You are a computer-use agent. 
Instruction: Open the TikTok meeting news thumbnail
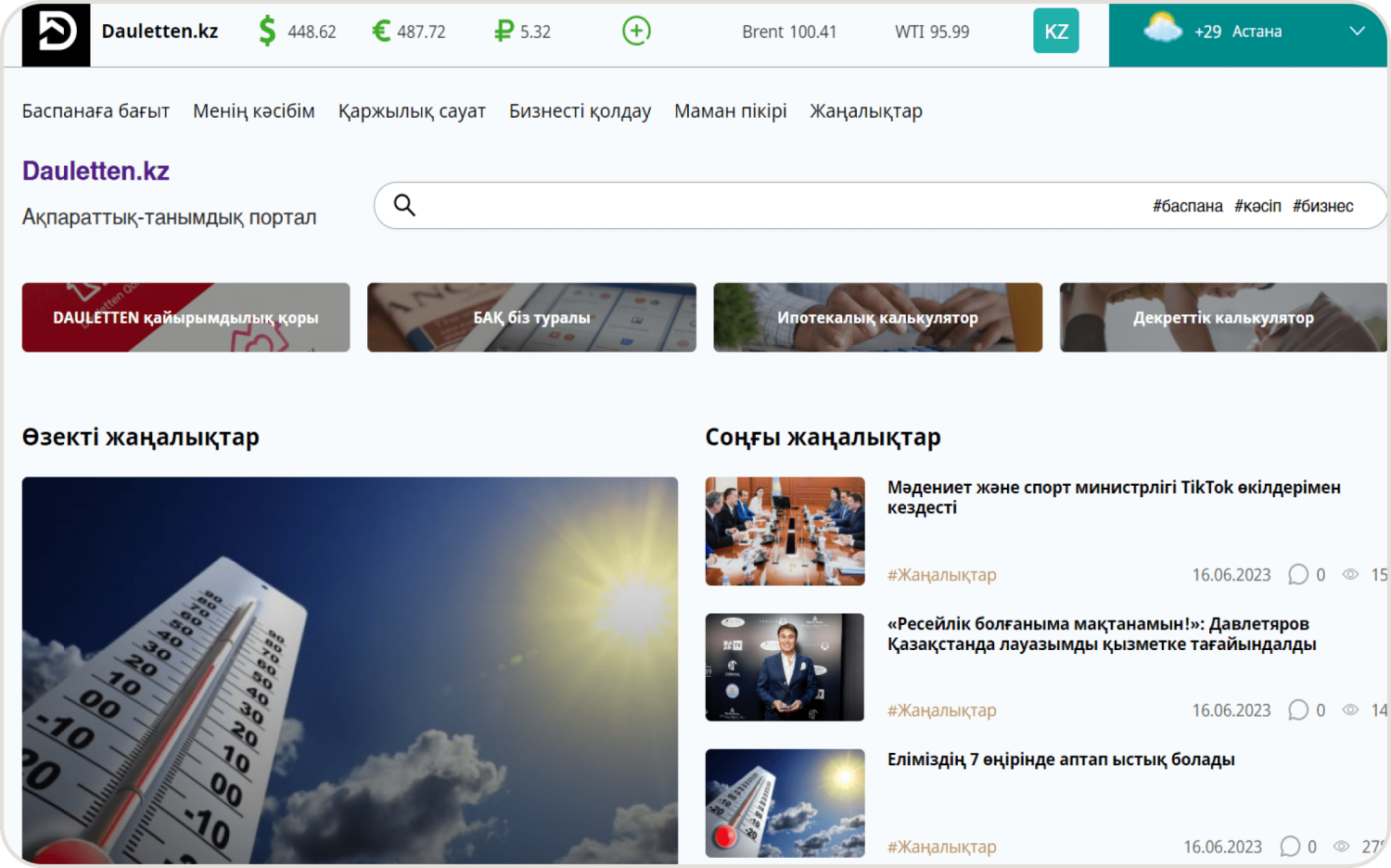coord(785,531)
